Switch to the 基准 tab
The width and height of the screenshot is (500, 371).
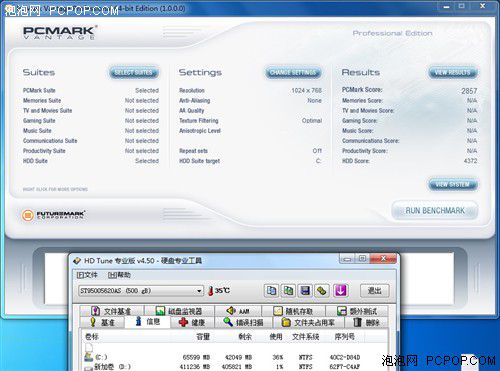102,322
